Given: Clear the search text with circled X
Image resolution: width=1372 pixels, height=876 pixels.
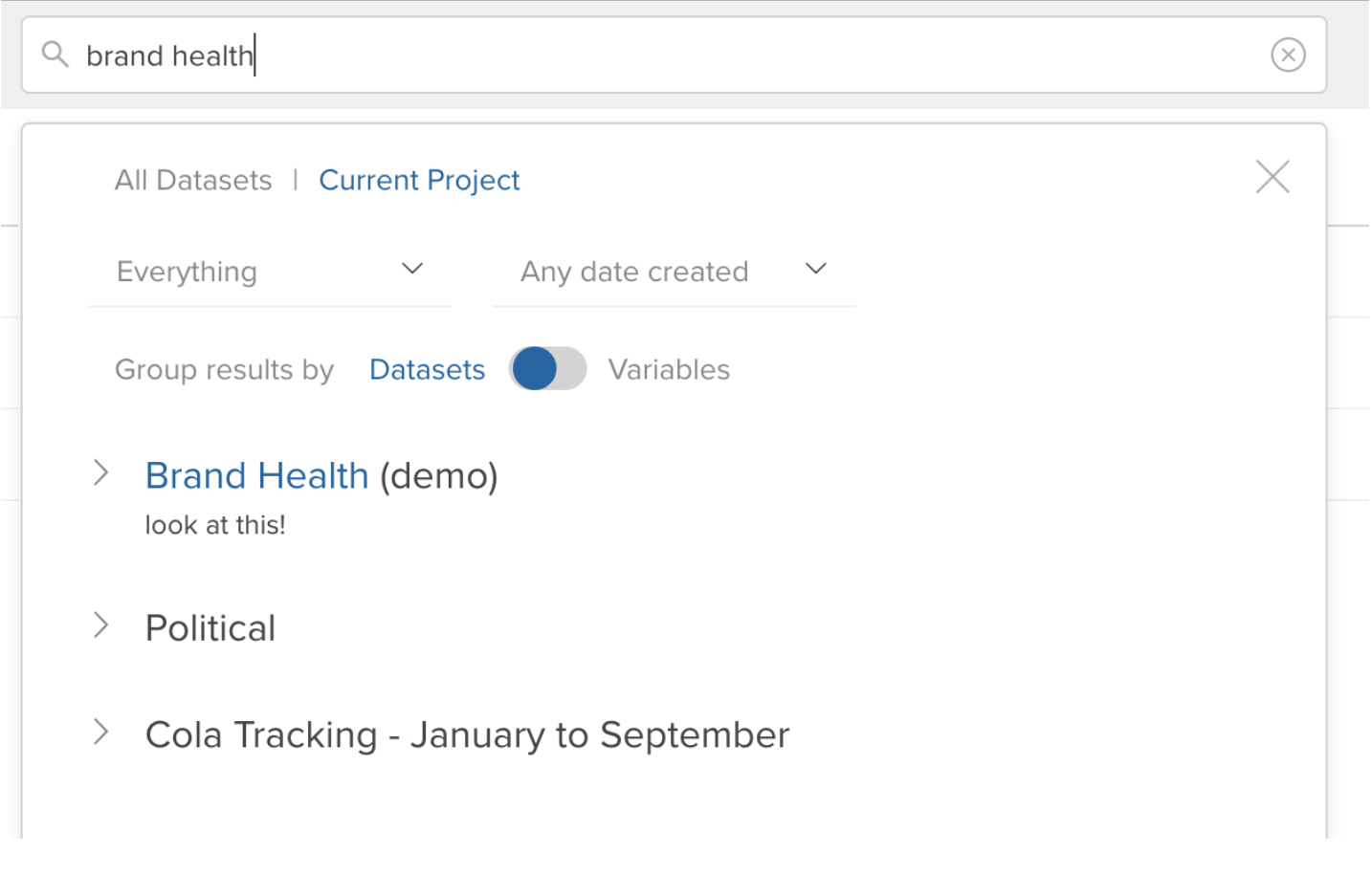Looking at the screenshot, I should [x=1288, y=55].
